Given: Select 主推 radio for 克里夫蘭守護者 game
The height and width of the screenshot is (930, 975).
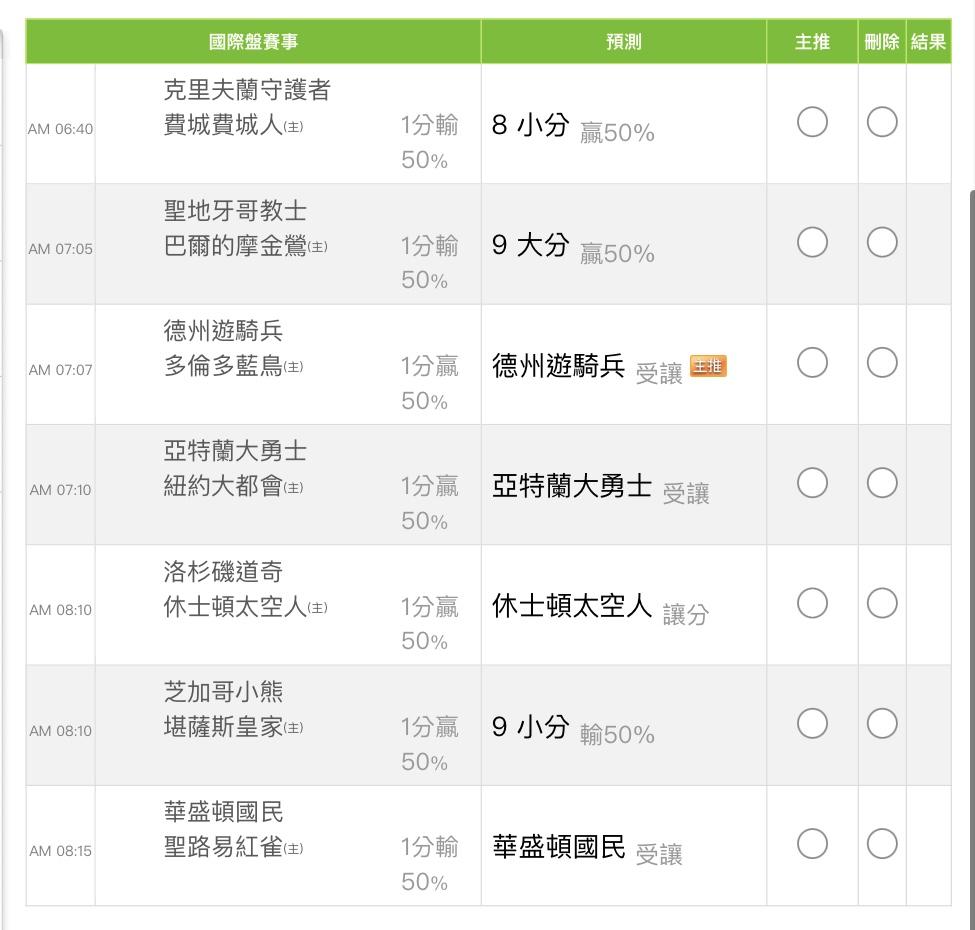Looking at the screenshot, I should tap(812, 122).
